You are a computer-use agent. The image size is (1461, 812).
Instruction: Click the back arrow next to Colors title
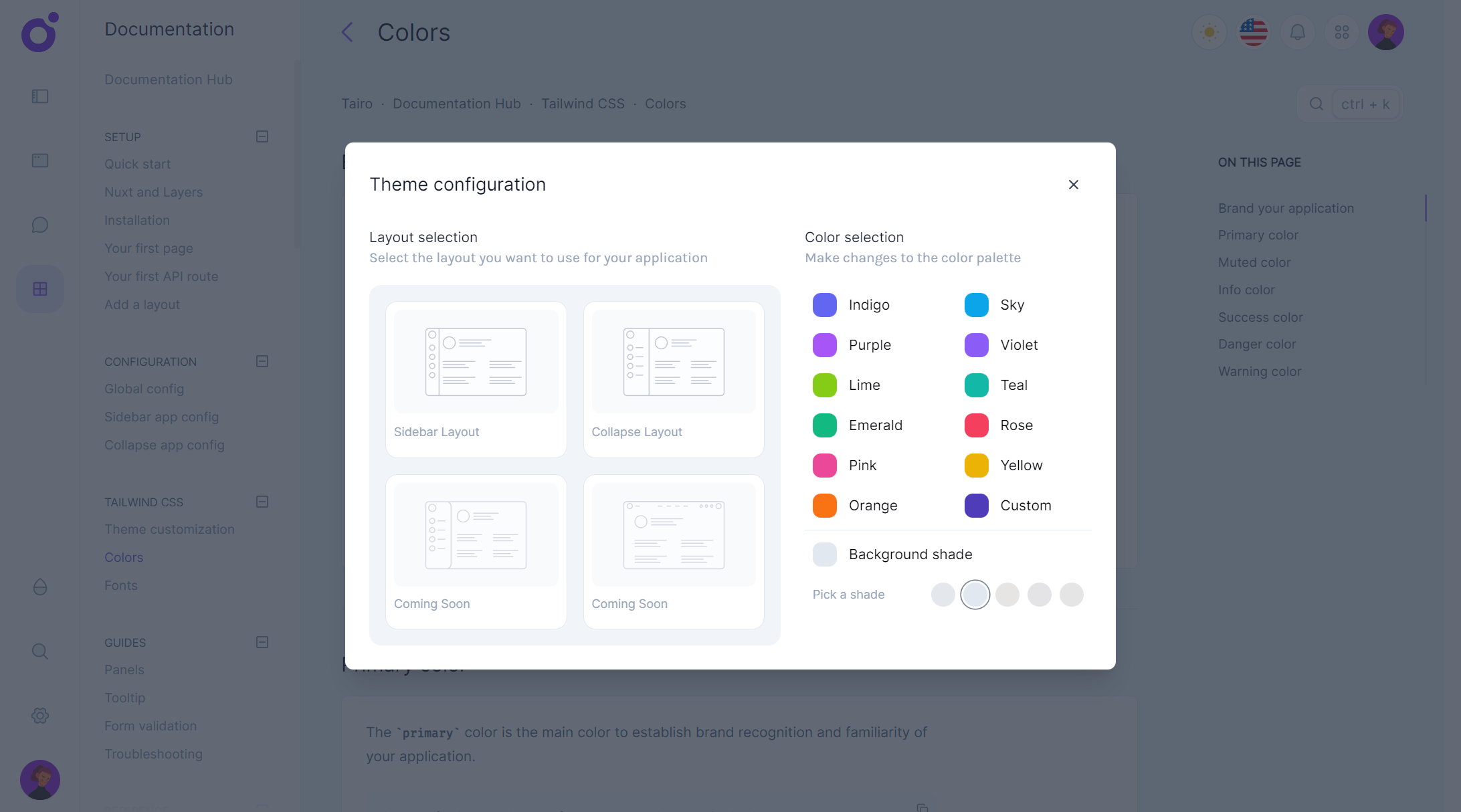(x=347, y=32)
